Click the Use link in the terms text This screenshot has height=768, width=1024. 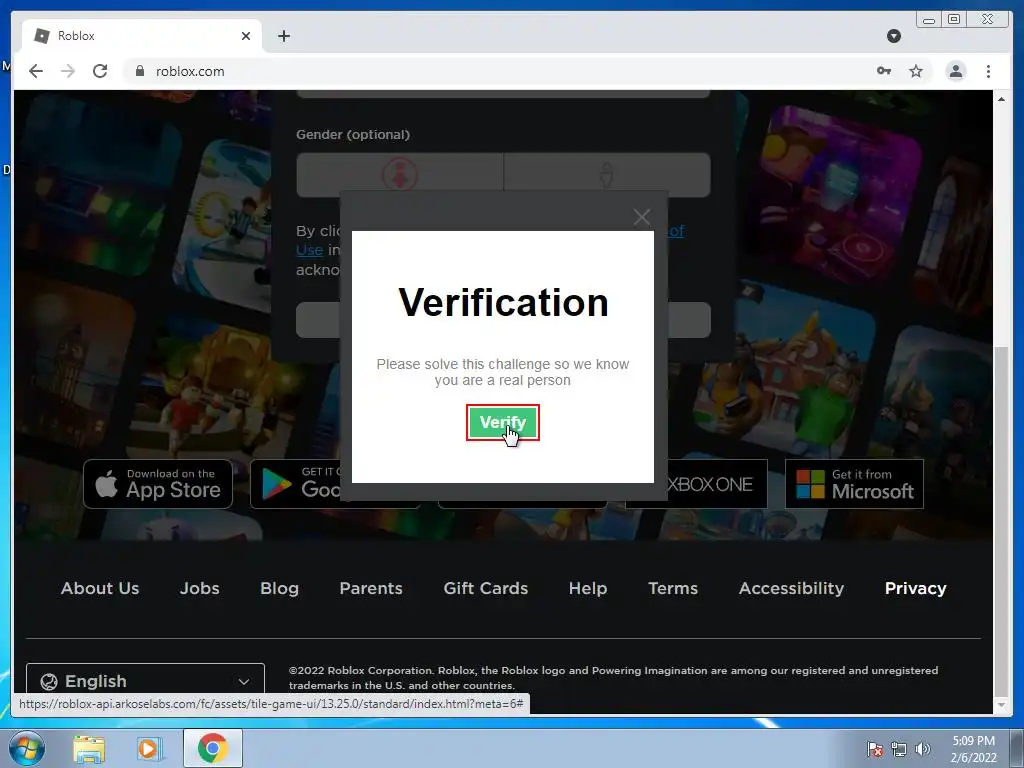310,249
